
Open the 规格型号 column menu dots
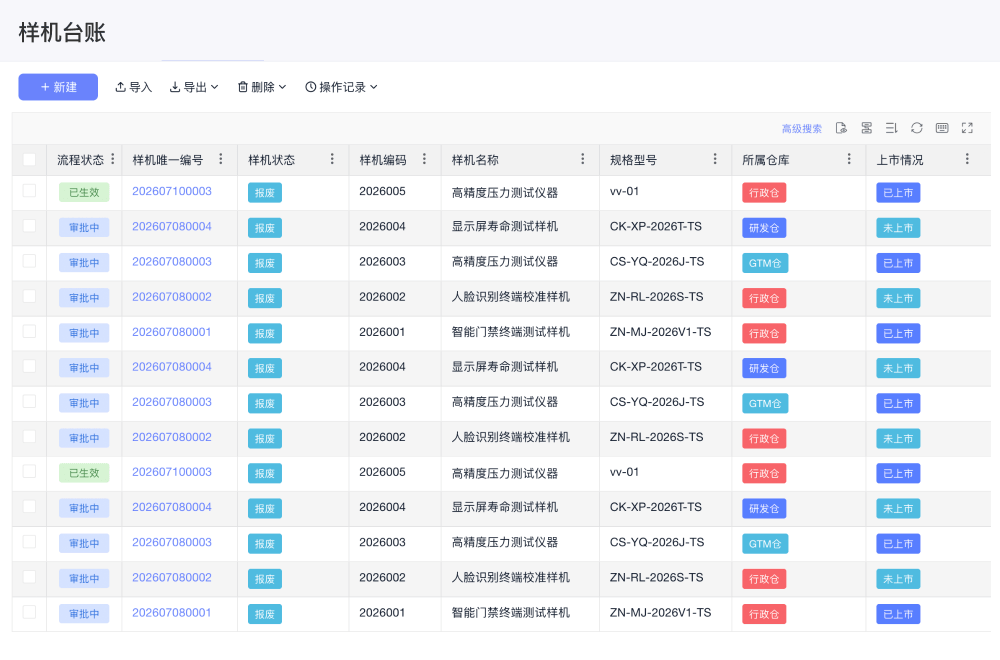tap(715, 159)
